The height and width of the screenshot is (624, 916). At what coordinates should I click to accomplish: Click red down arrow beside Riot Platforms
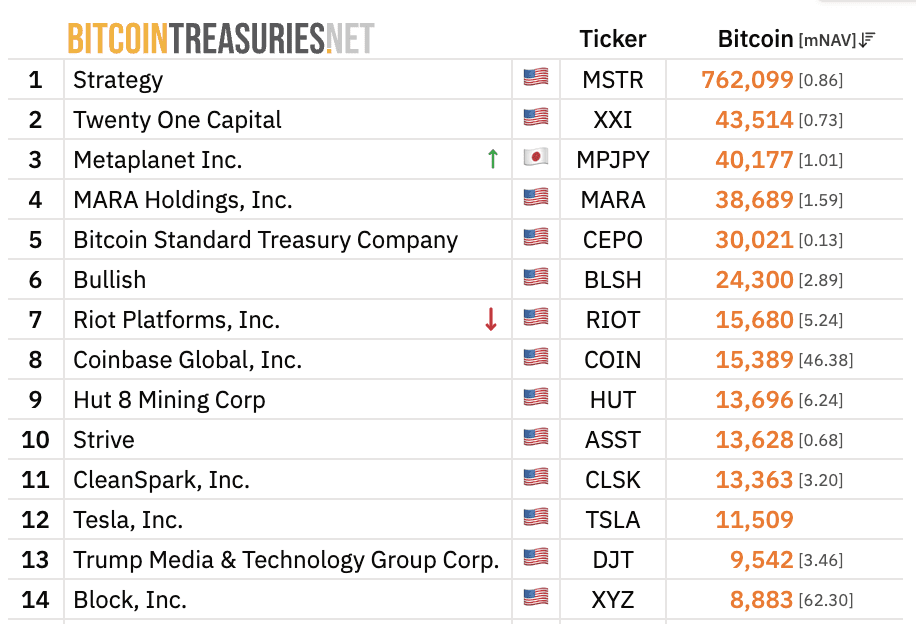[x=490, y=319]
